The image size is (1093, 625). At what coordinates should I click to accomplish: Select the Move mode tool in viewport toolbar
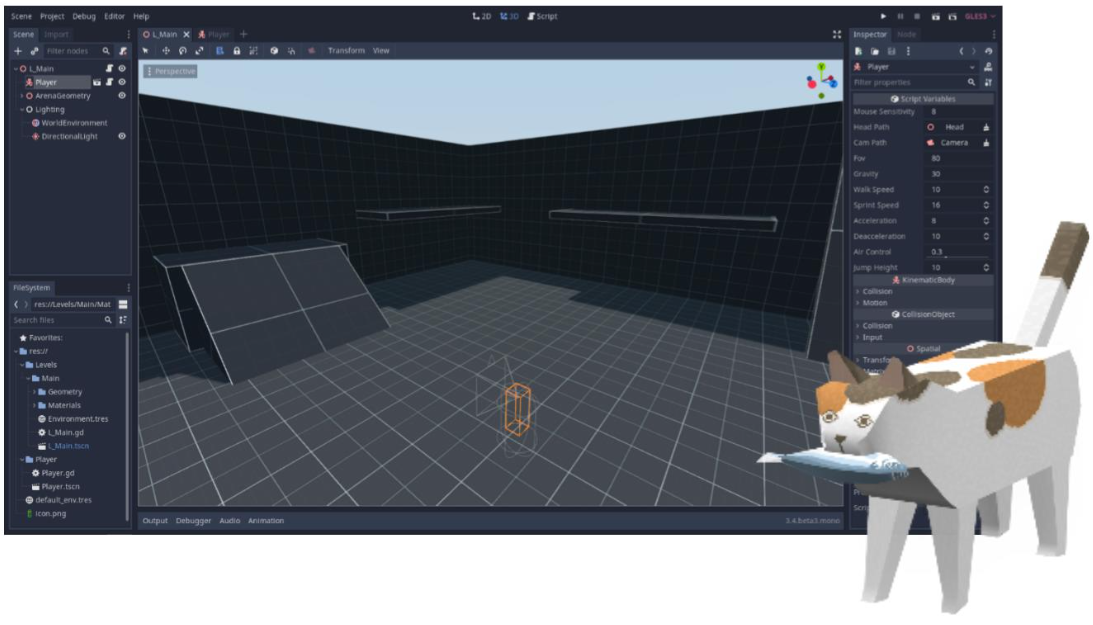pos(166,50)
